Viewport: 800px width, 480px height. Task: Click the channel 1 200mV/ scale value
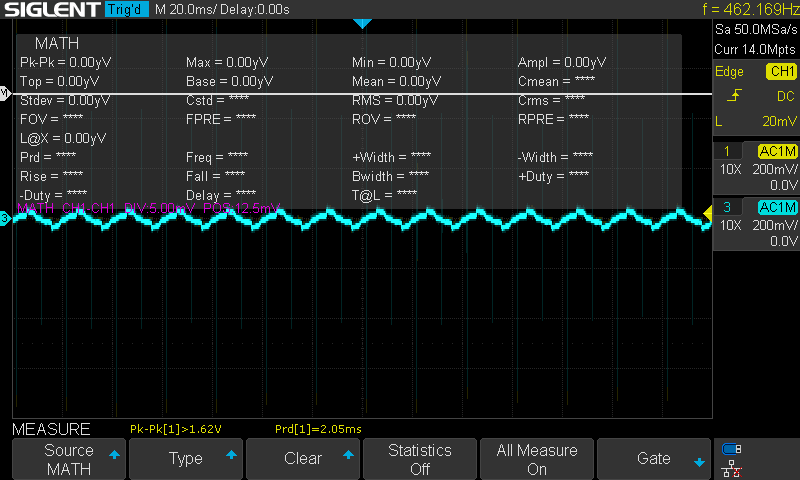pos(774,169)
